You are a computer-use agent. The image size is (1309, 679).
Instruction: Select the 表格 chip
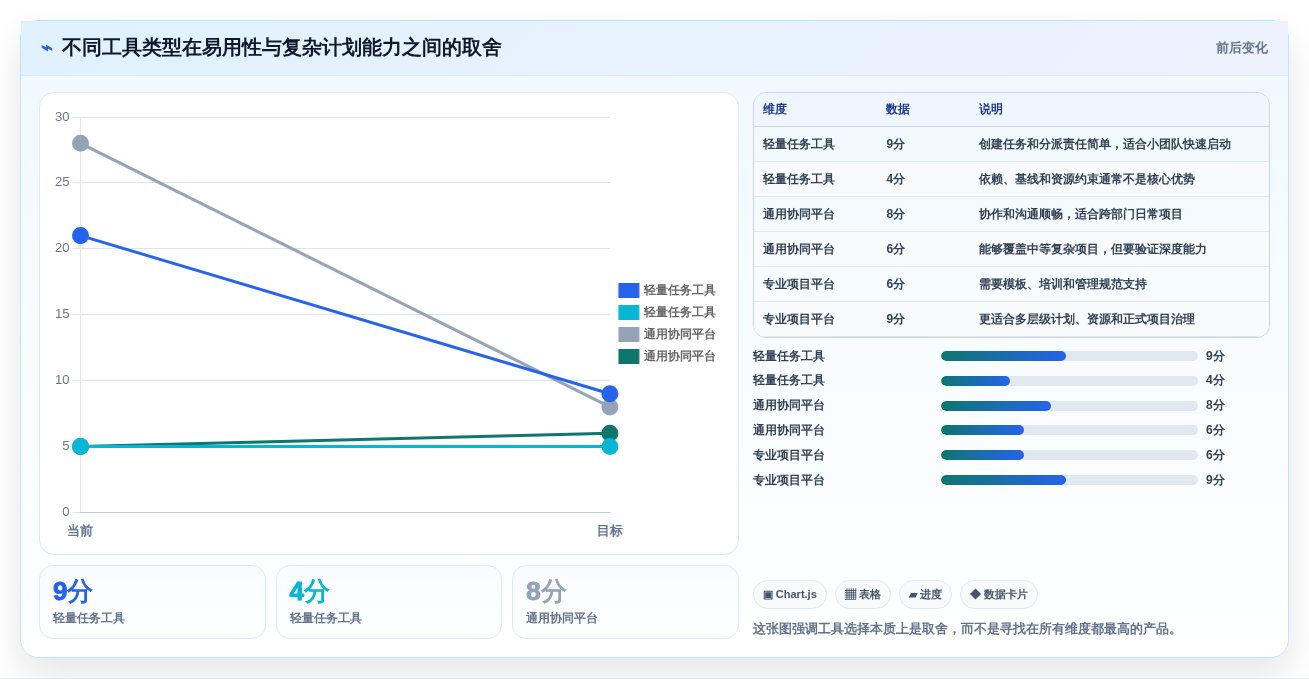(x=863, y=594)
